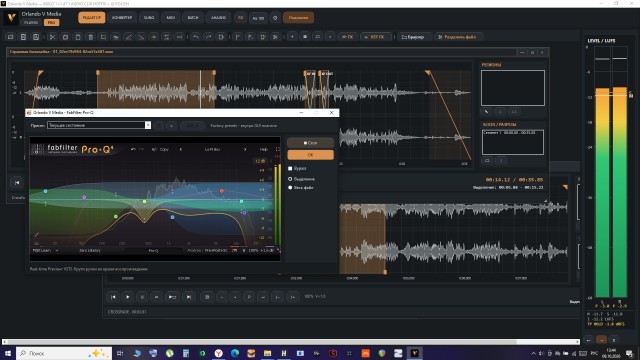Open the FX toolbar button
Screen dimensions: 640x360
(x=347, y=37)
